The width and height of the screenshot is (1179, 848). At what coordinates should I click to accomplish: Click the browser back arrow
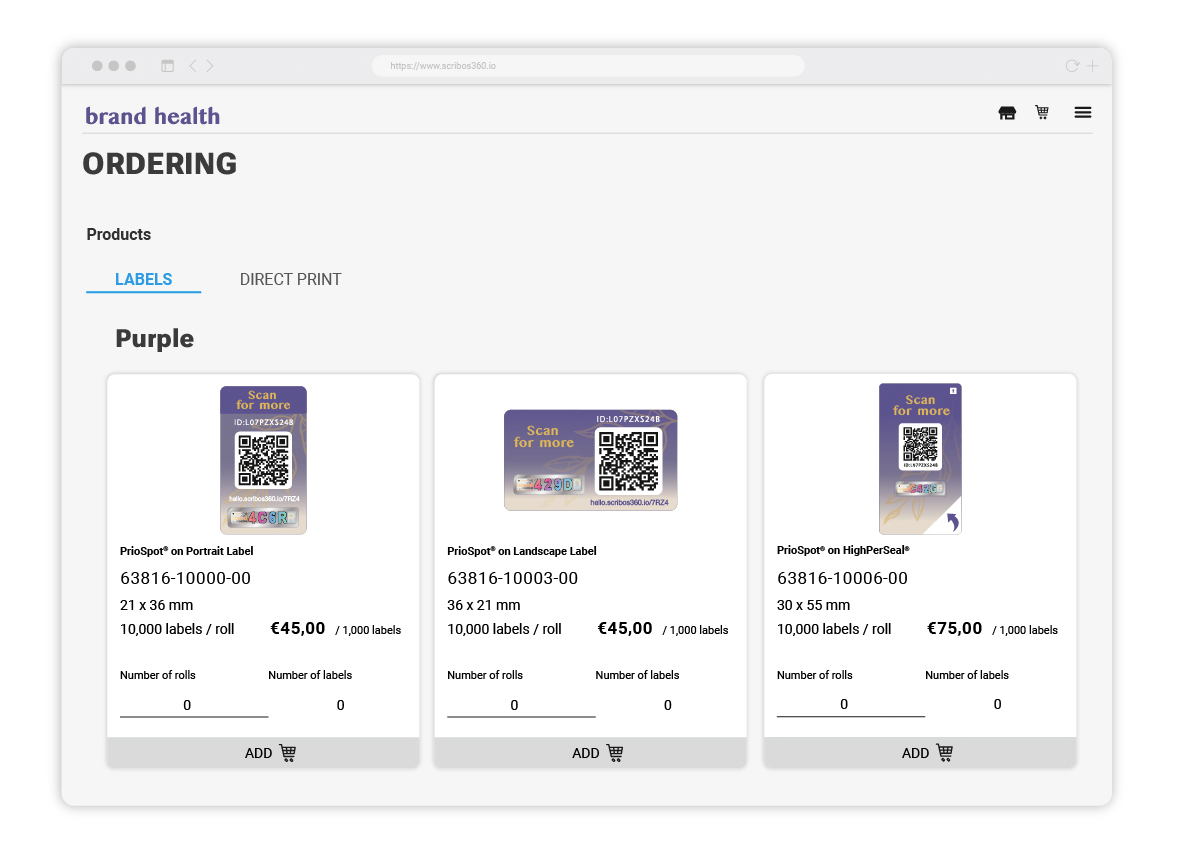coord(193,66)
